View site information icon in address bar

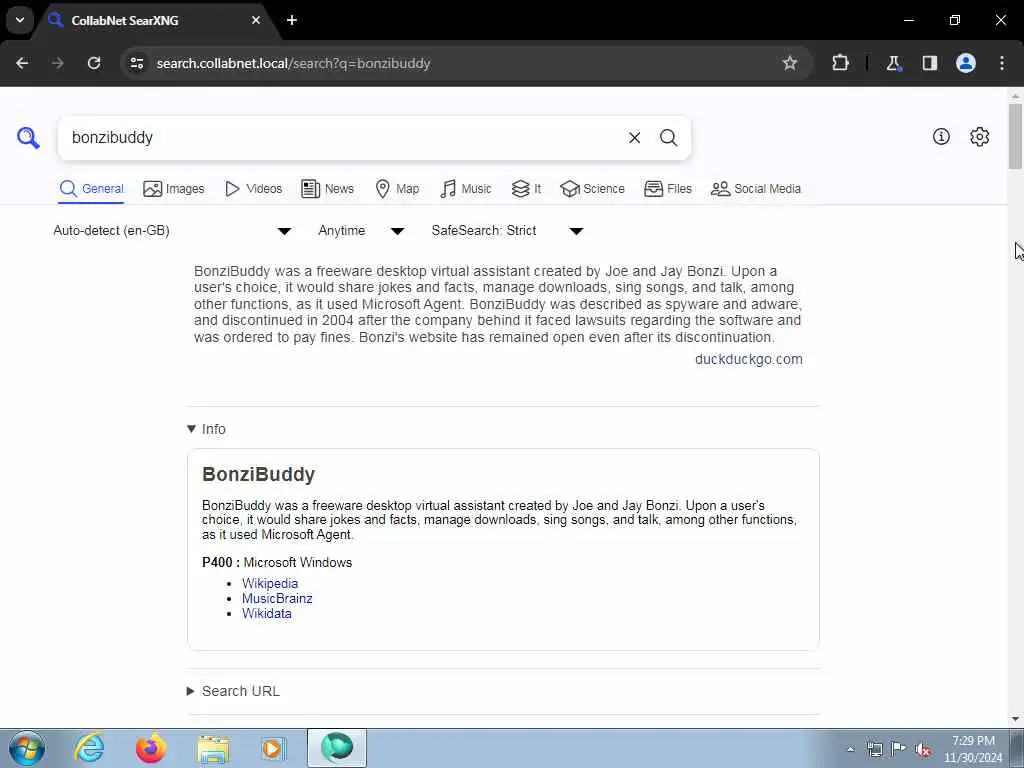(x=136, y=63)
